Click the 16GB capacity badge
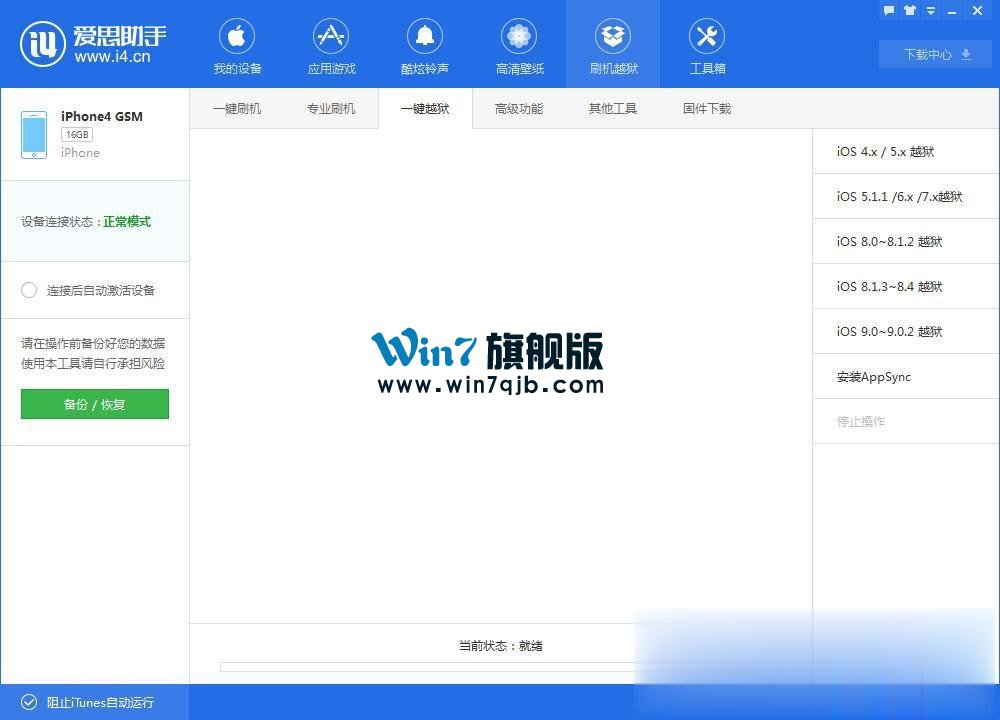The width and height of the screenshot is (1000, 720). point(77,135)
